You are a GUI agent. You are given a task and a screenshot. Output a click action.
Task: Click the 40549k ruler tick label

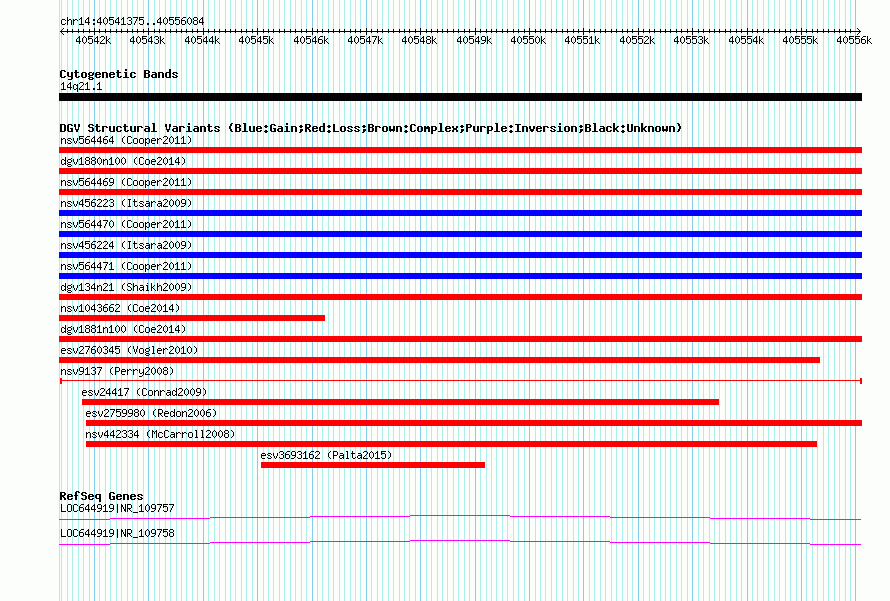point(474,40)
